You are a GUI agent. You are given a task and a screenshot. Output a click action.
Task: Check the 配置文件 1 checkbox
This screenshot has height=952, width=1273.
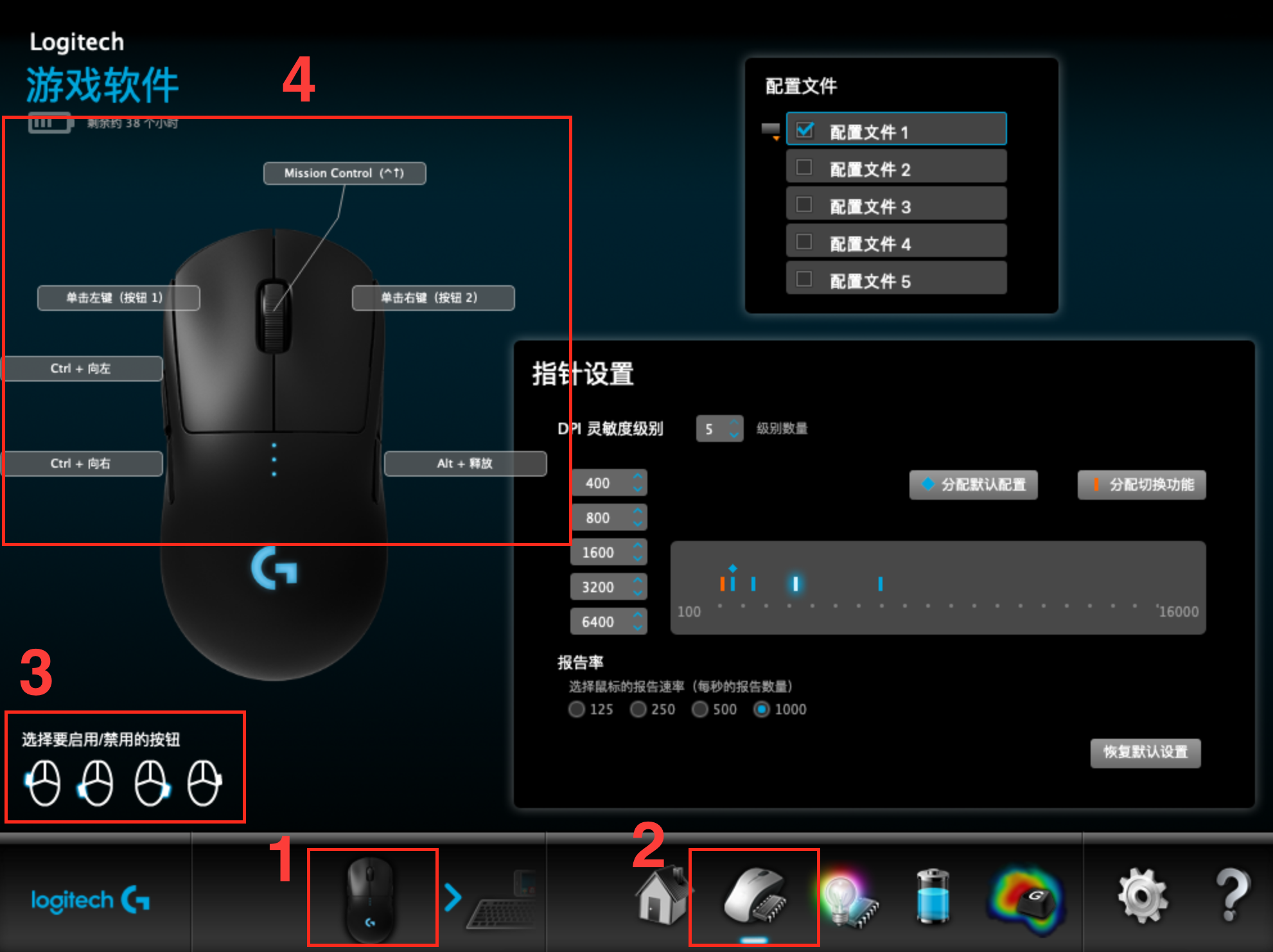(x=805, y=130)
